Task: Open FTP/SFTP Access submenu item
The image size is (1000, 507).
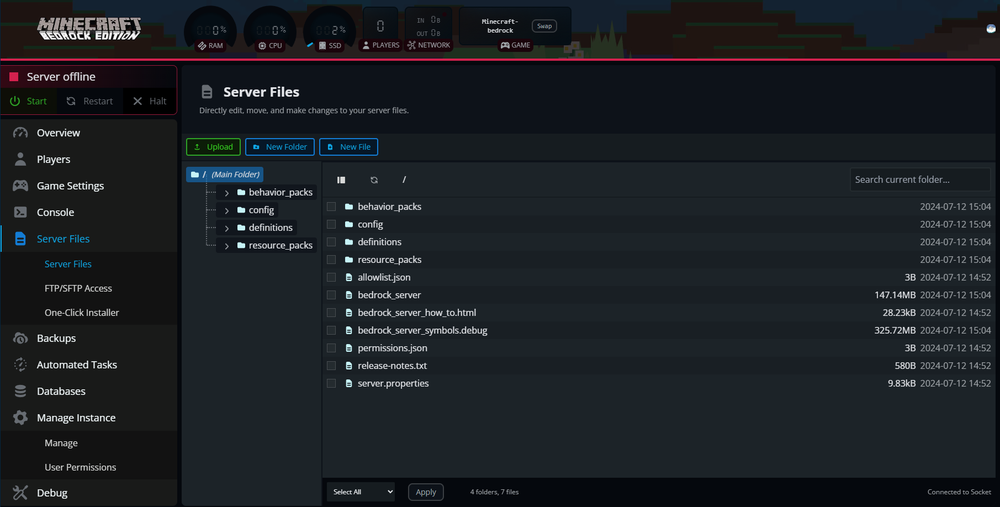Action: tap(78, 288)
